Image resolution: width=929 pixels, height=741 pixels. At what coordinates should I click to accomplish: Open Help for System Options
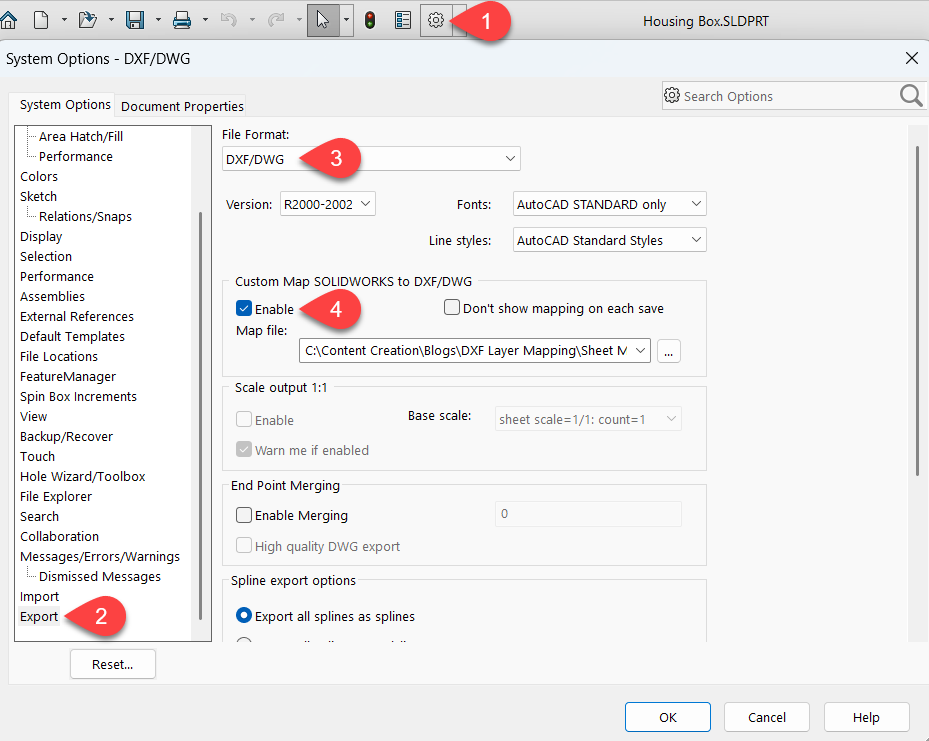[x=866, y=717]
